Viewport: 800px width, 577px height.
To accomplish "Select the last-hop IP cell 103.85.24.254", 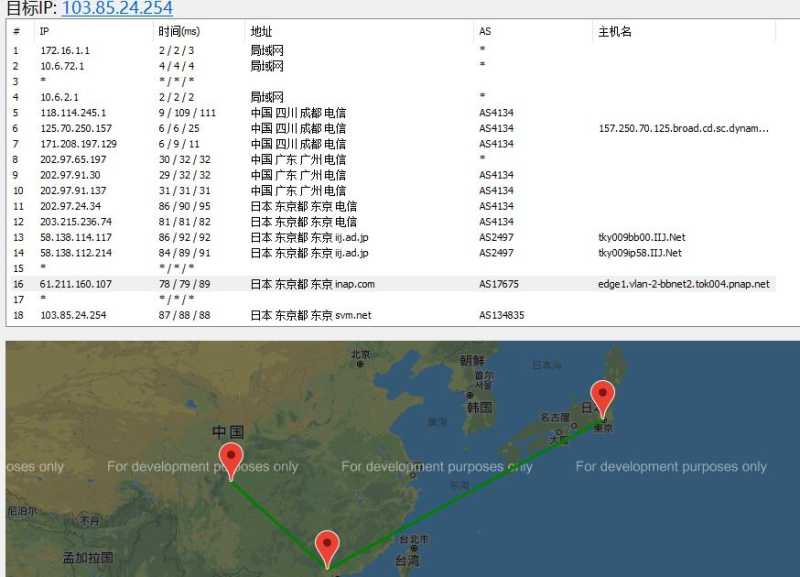I will tap(73, 315).
